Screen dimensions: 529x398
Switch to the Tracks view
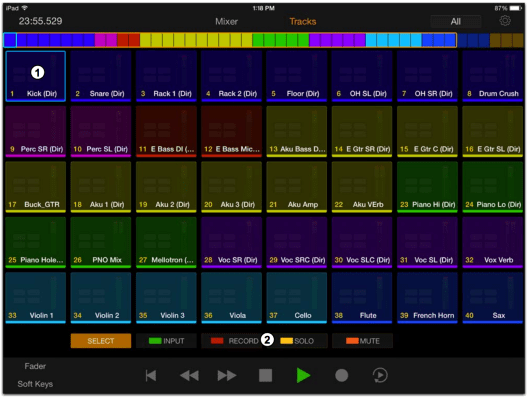click(x=303, y=22)
